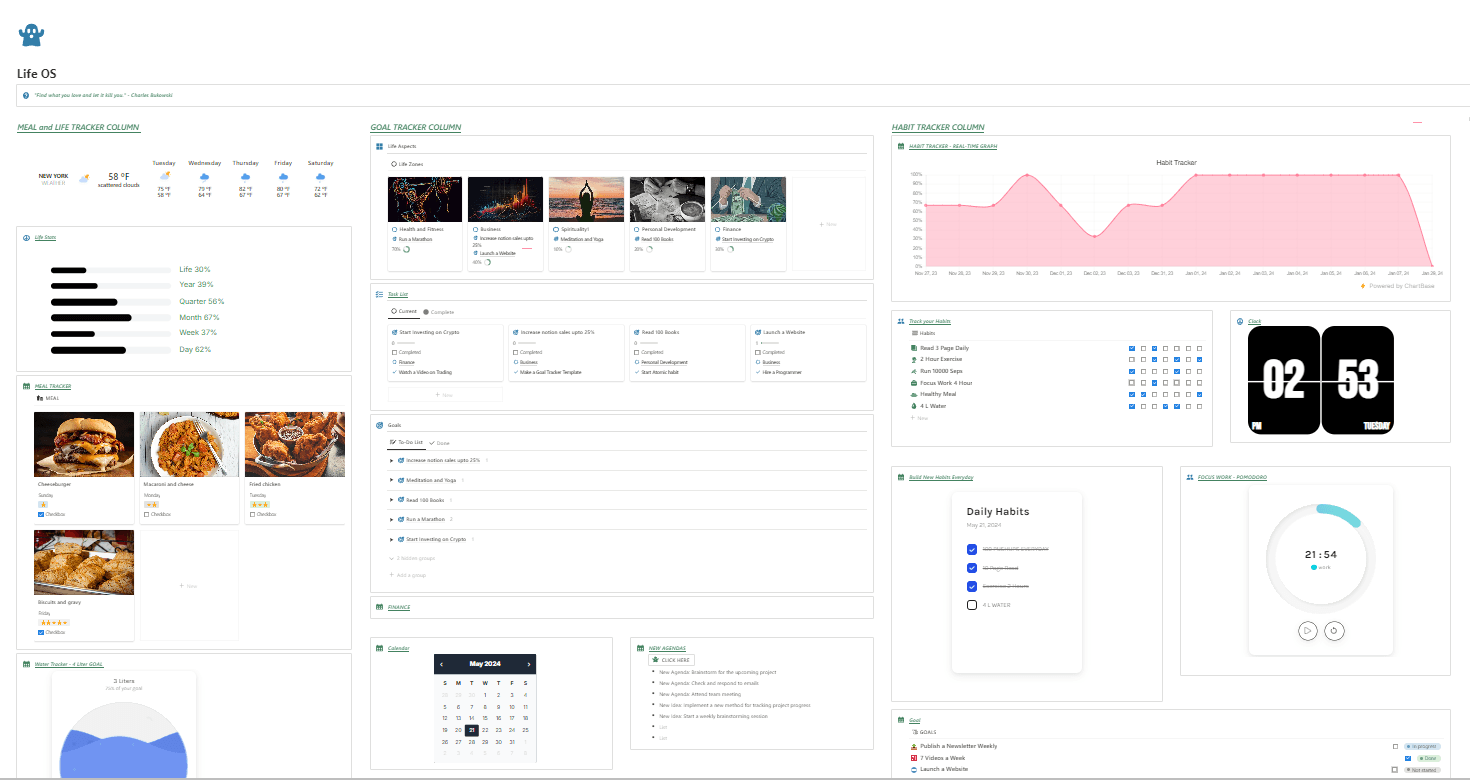The image size is (1470, 780).
Task: Toggle the Biscuits and gravy checkbox
Action: tap(41, 632)
